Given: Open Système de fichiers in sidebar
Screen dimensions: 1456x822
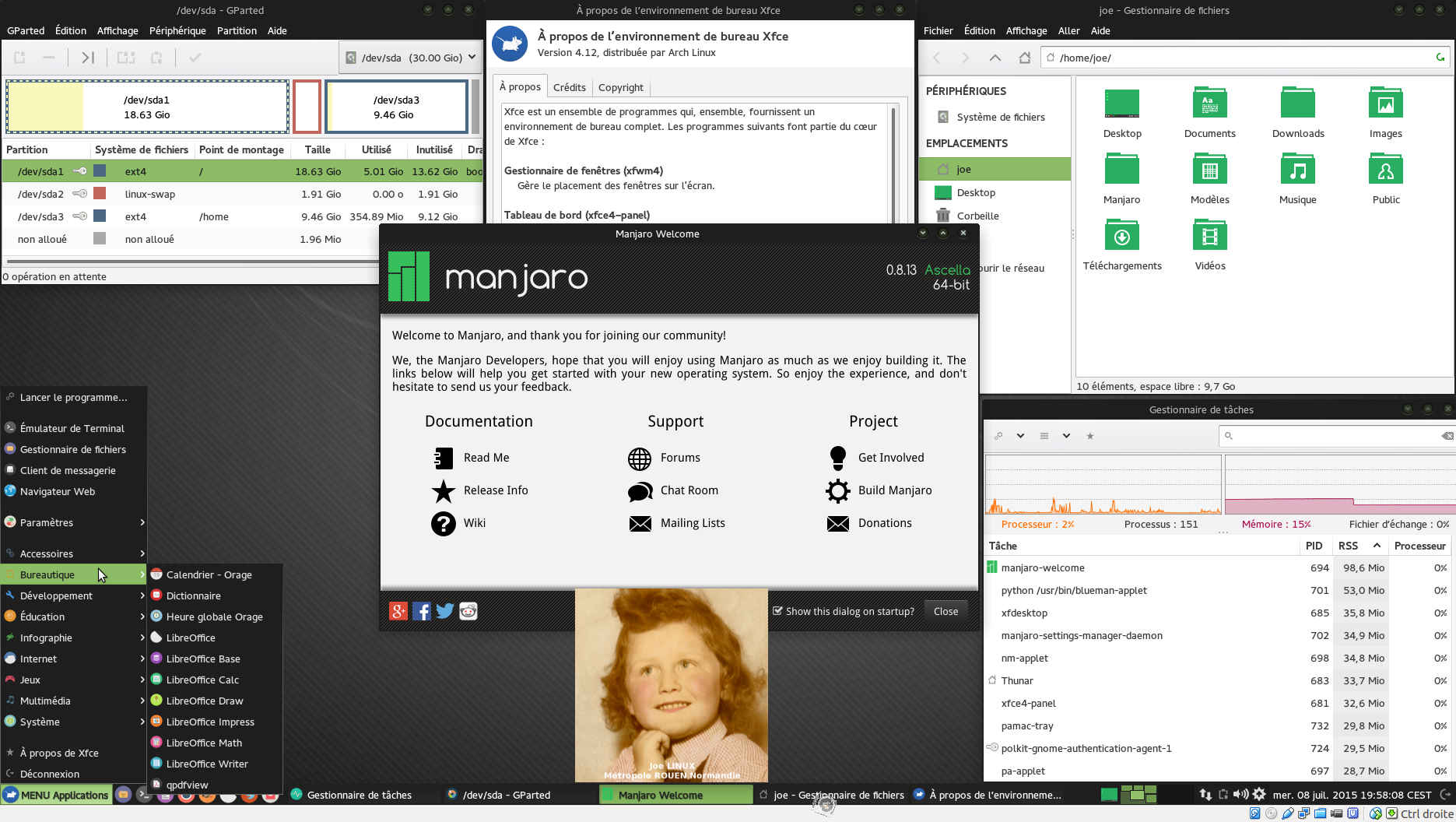Looking at the screenshot, I should [1001, 117].
